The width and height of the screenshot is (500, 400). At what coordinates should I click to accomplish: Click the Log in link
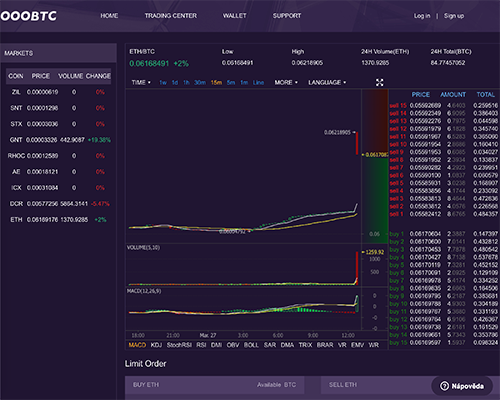(422, 16)
